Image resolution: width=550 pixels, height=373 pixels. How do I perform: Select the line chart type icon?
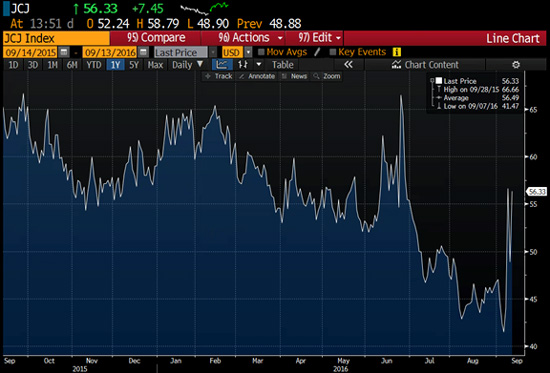coord(222,65)
